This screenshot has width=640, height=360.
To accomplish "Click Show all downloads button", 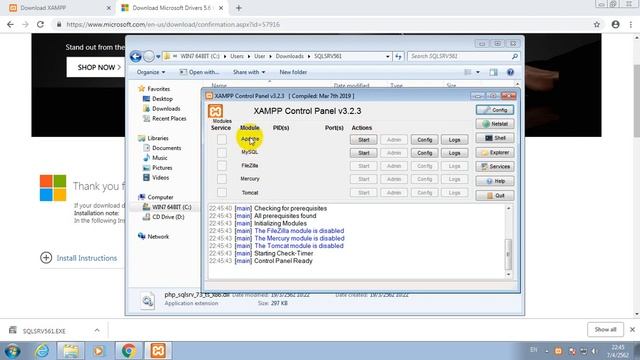I will (x=605, y=329).
